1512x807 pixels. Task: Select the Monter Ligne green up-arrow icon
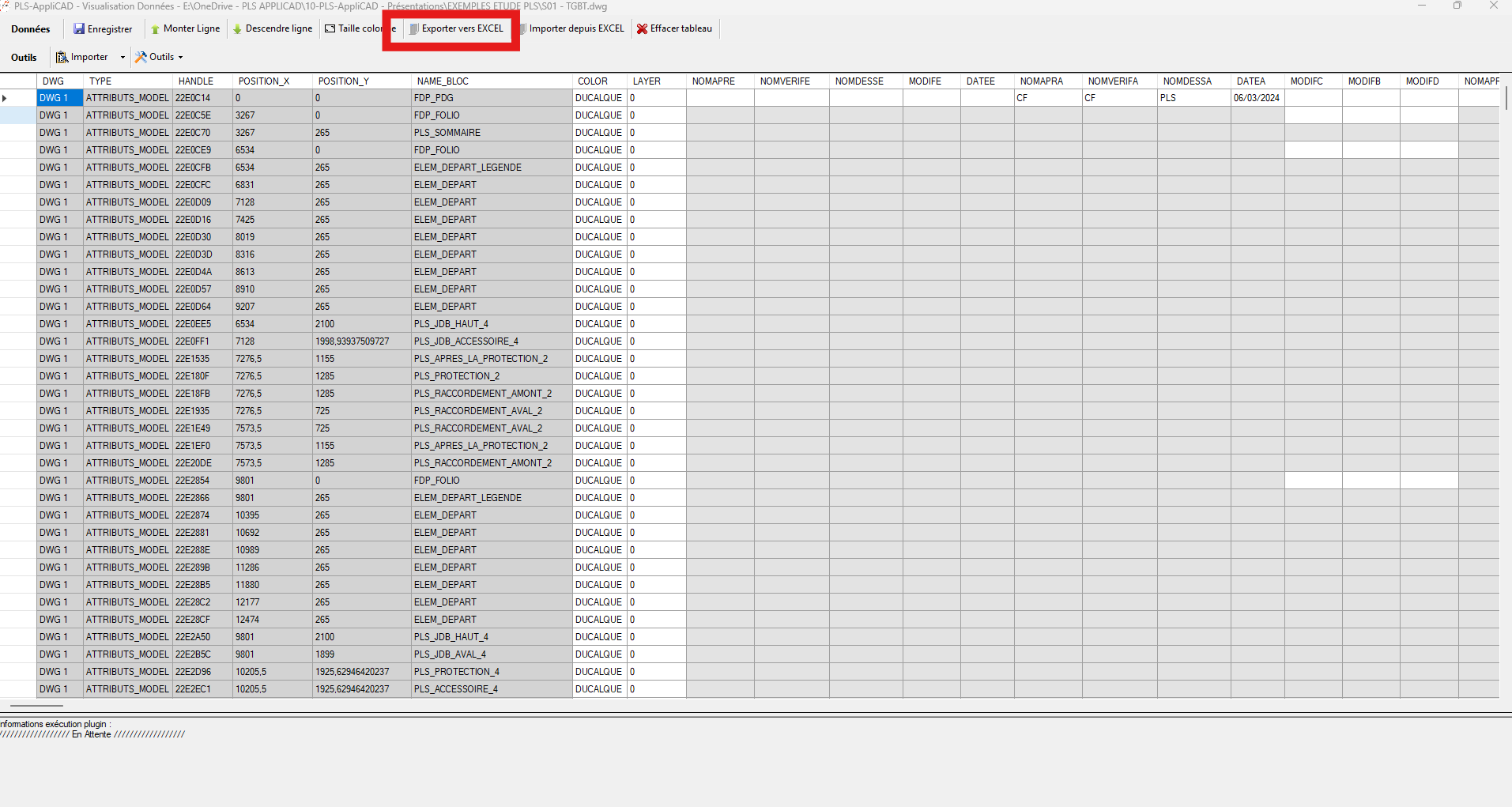pos(156,28)
